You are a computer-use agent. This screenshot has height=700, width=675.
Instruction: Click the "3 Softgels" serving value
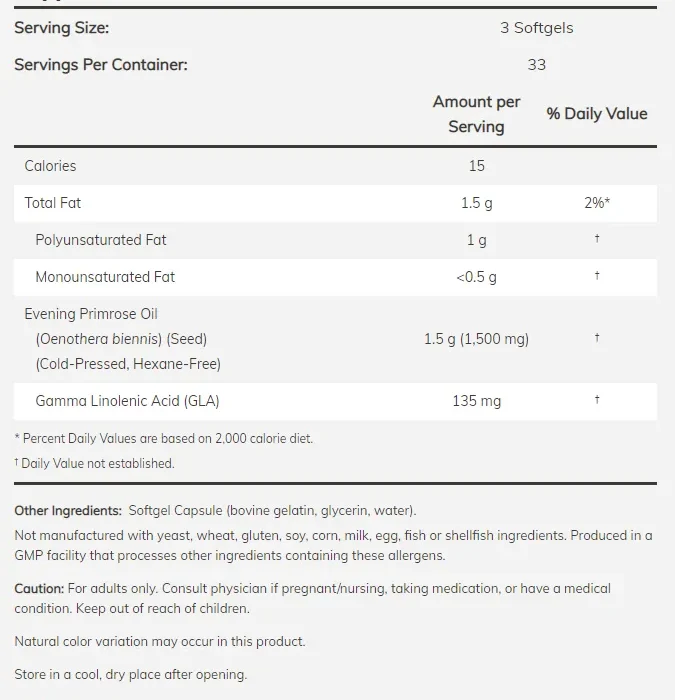point(537,28)
